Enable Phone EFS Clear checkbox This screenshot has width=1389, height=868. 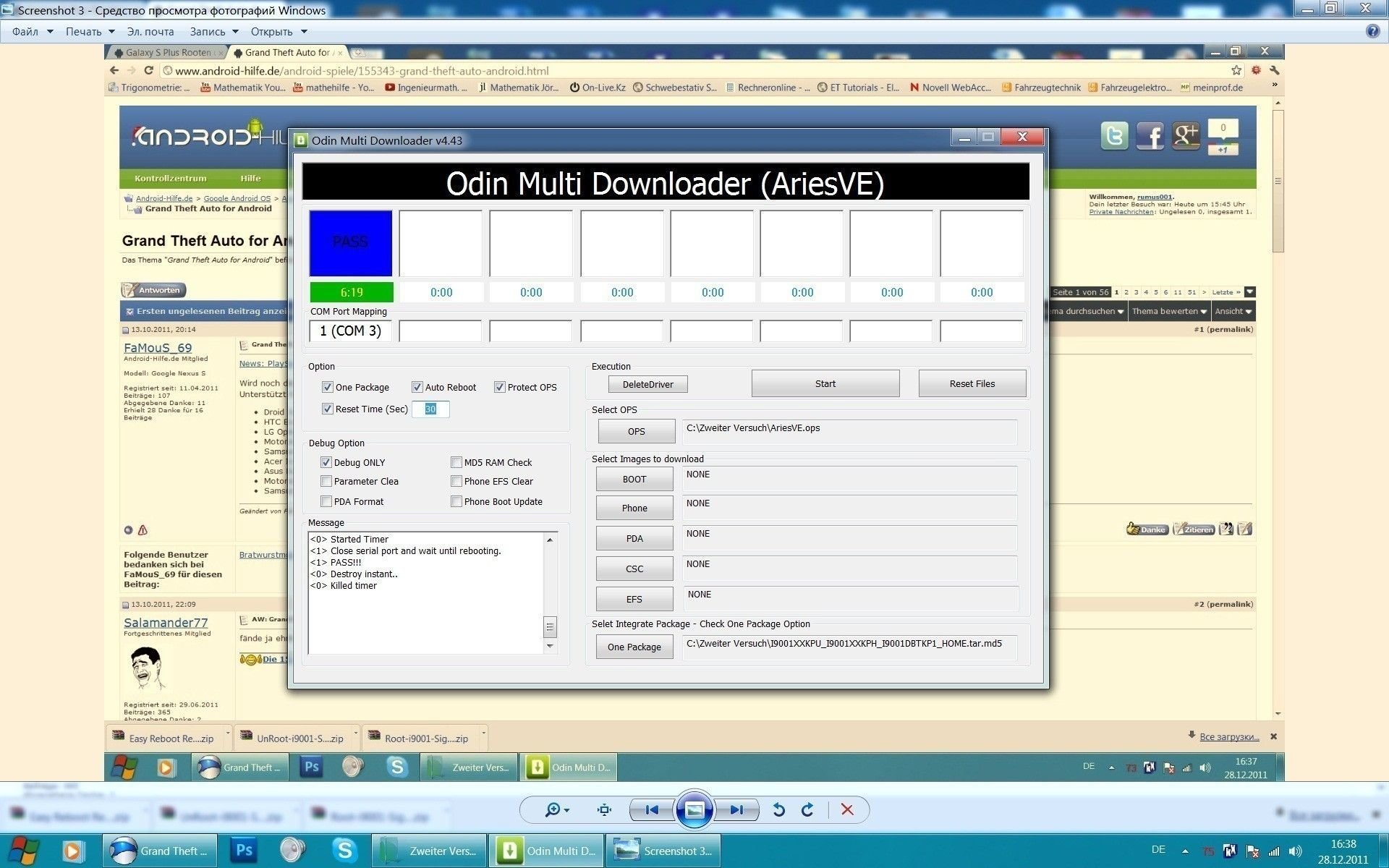456,481
